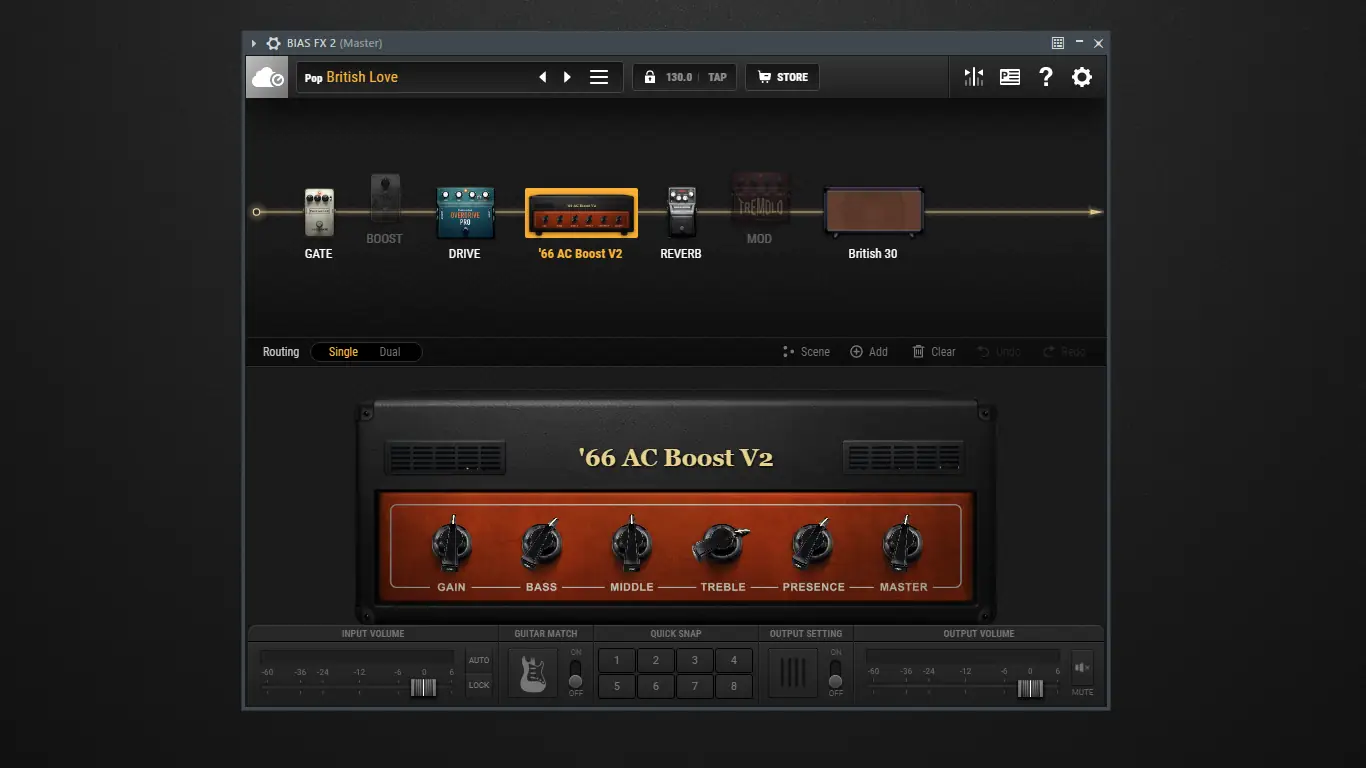This screenshot has width=1366, height=768.
Task: Click the Undo button
Action: point(999,352)
